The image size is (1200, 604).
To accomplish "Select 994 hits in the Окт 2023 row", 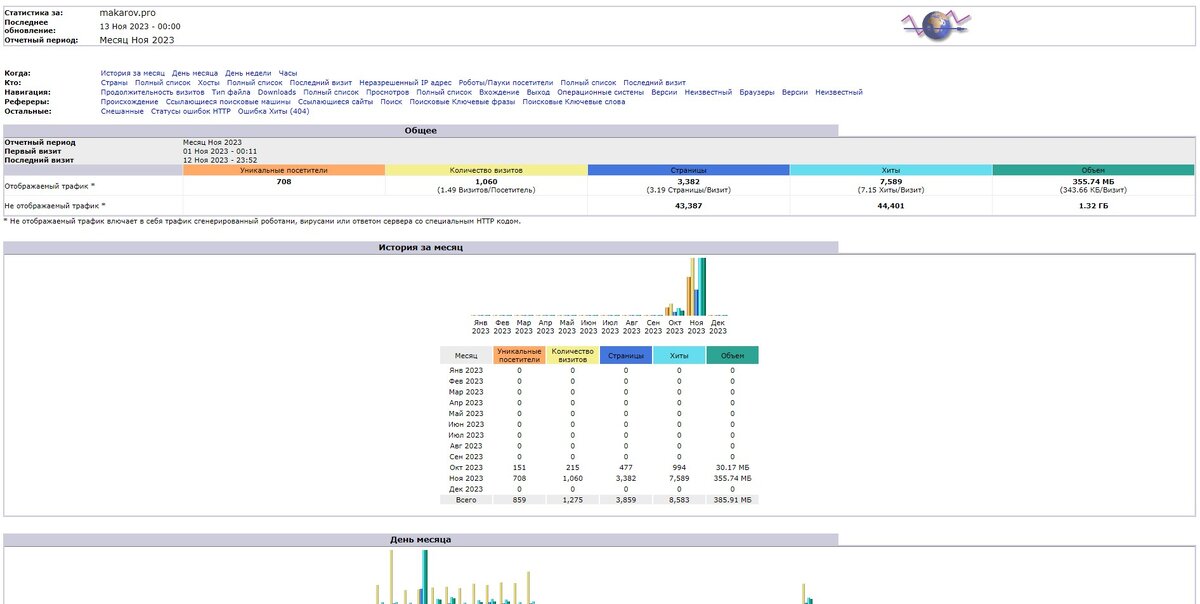I will tap(679, 467).
